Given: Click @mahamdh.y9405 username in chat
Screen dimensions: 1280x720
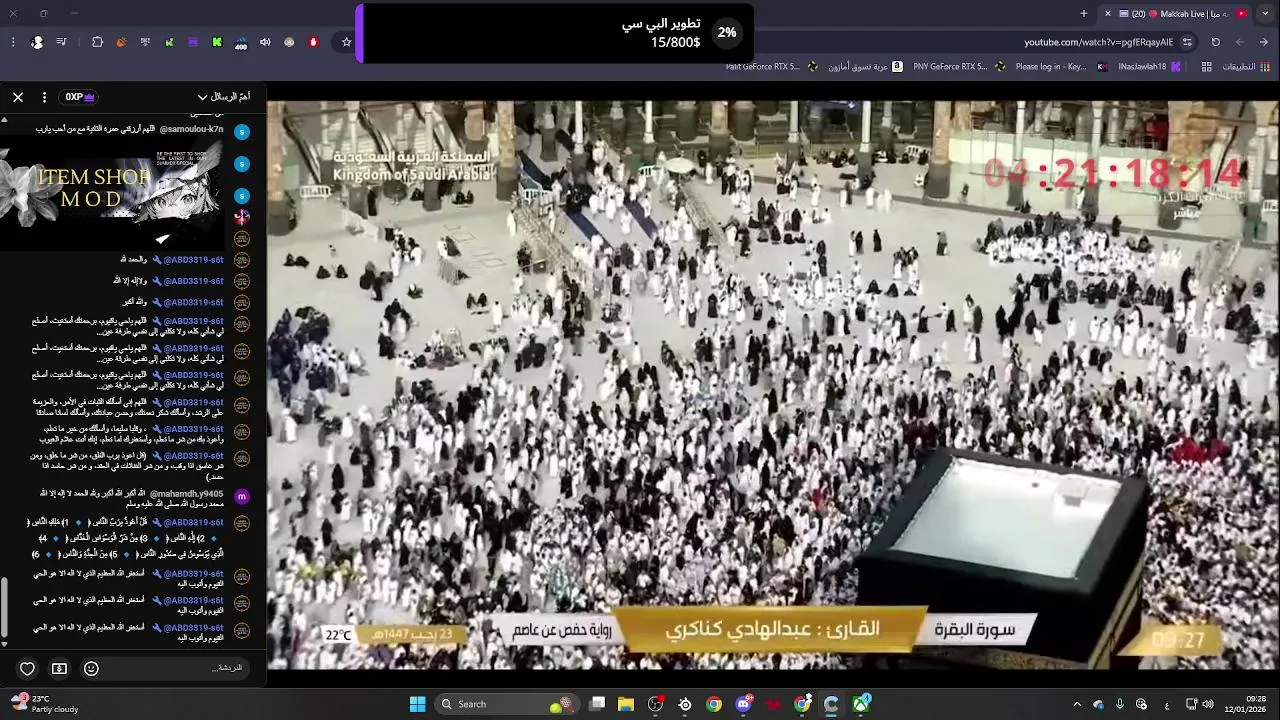Looking at the screenshot, I should [x=187, y=494].
